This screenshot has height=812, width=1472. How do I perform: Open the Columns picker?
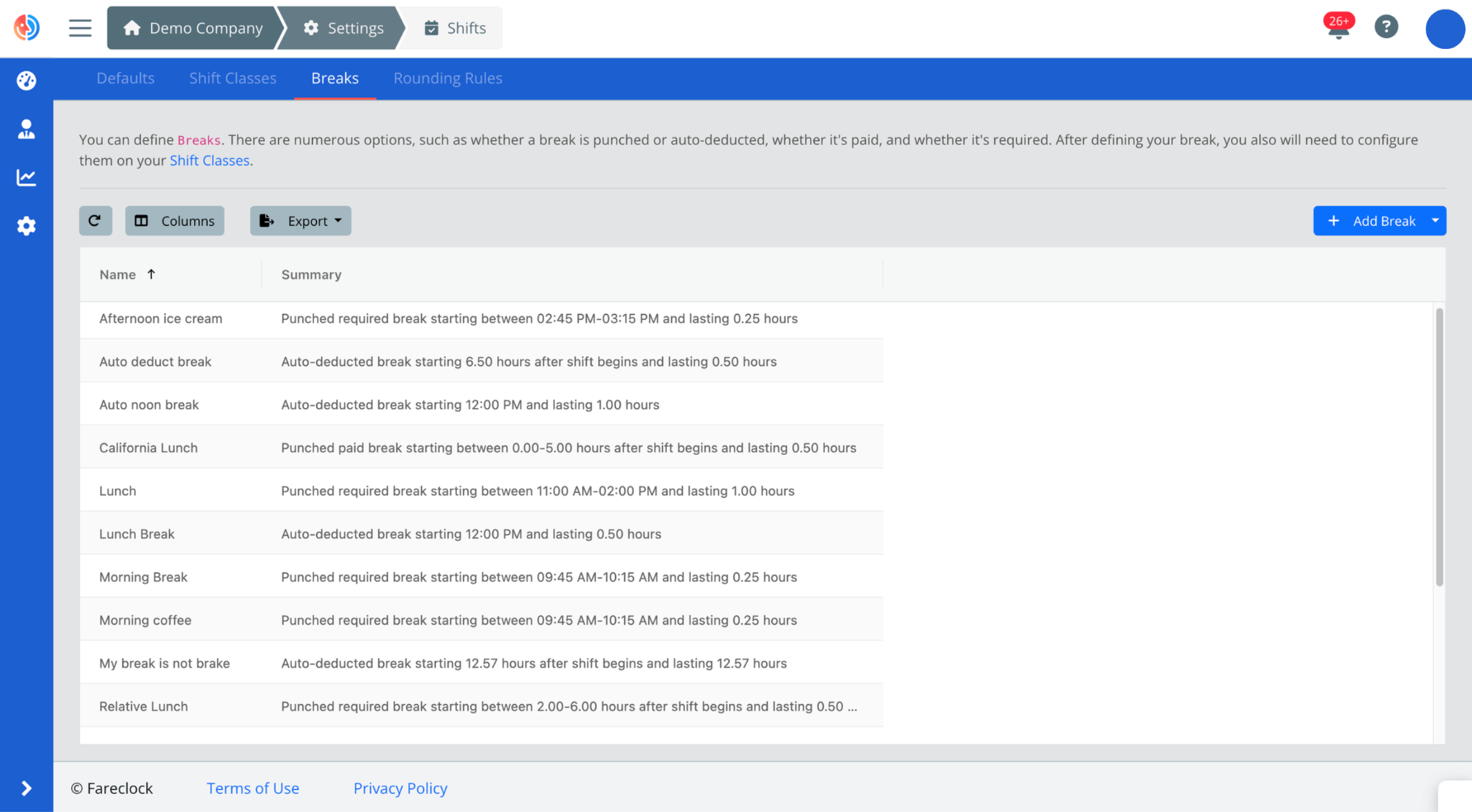coord(174,221)
